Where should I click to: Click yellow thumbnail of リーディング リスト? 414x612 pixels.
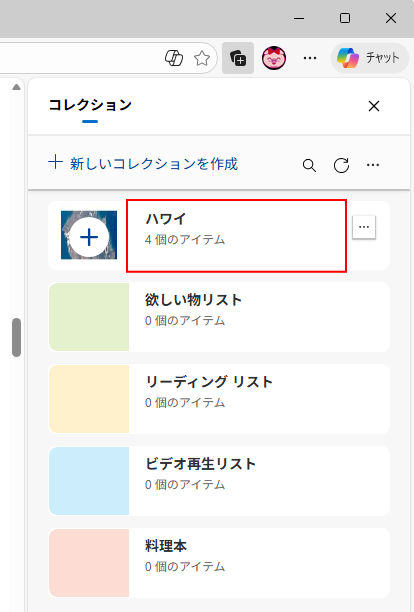point(89,399)
